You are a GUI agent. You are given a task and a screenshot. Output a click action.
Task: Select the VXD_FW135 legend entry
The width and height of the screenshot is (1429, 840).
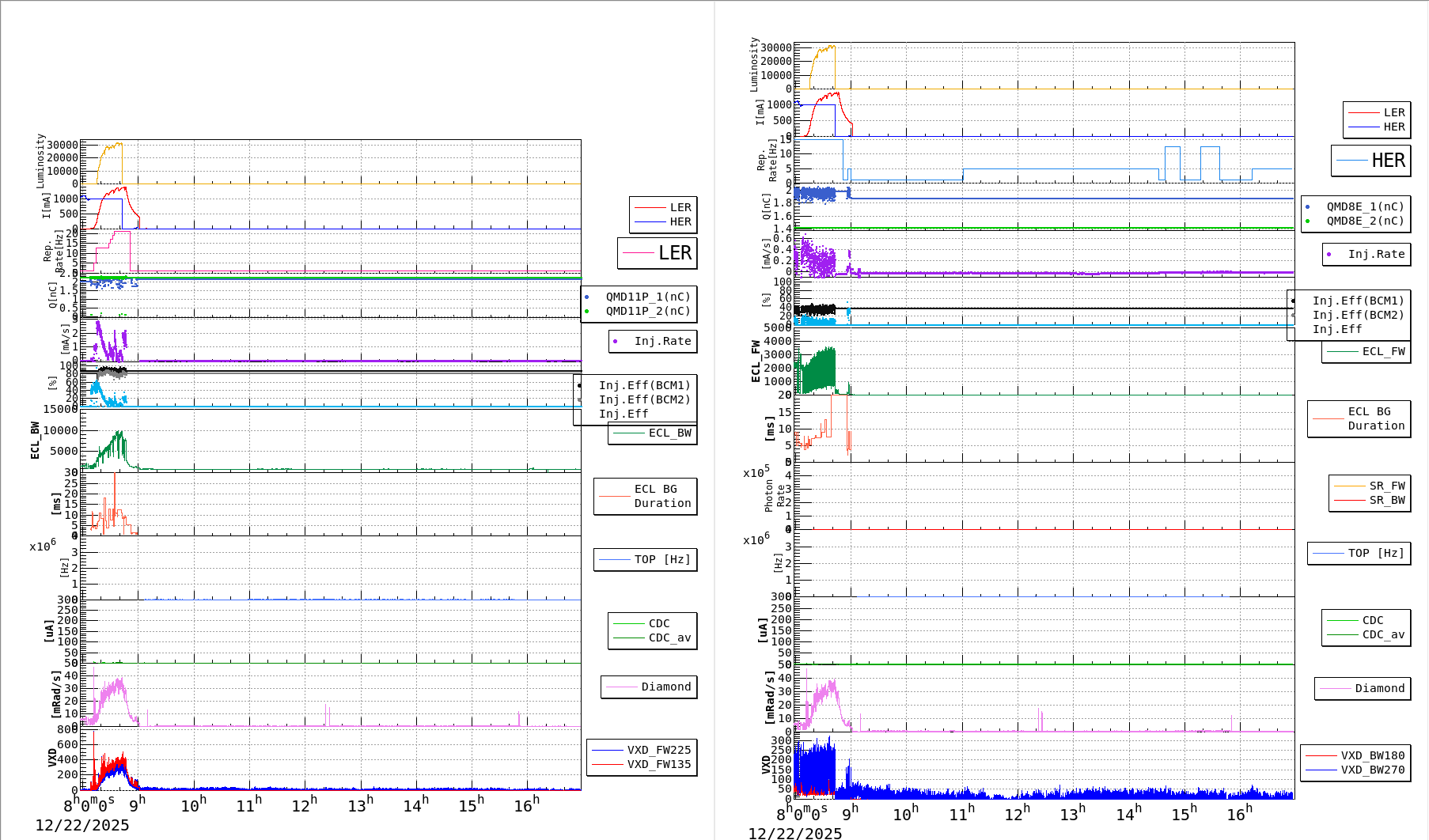pyautogui.click(x=658, y=764)
